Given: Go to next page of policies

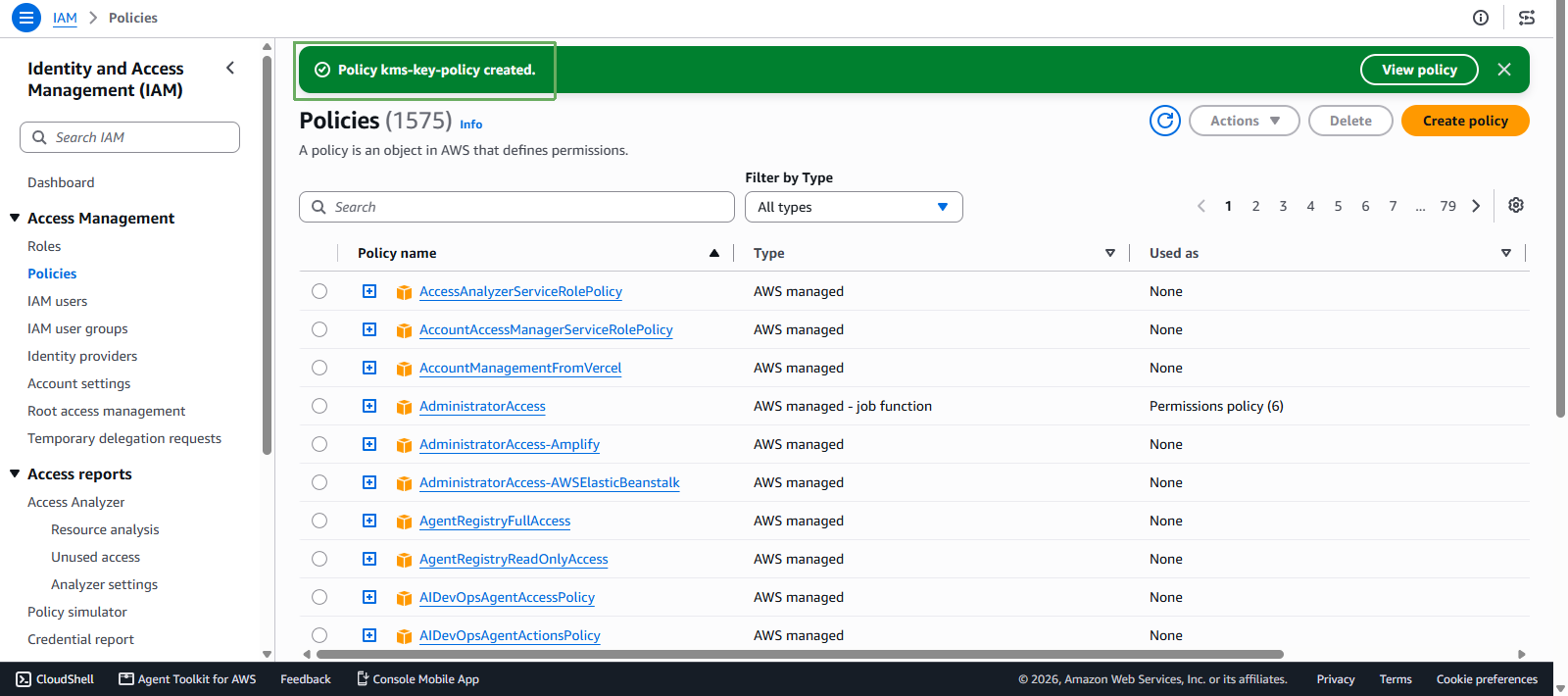Looking at the screenshot, I should 1476,206.
